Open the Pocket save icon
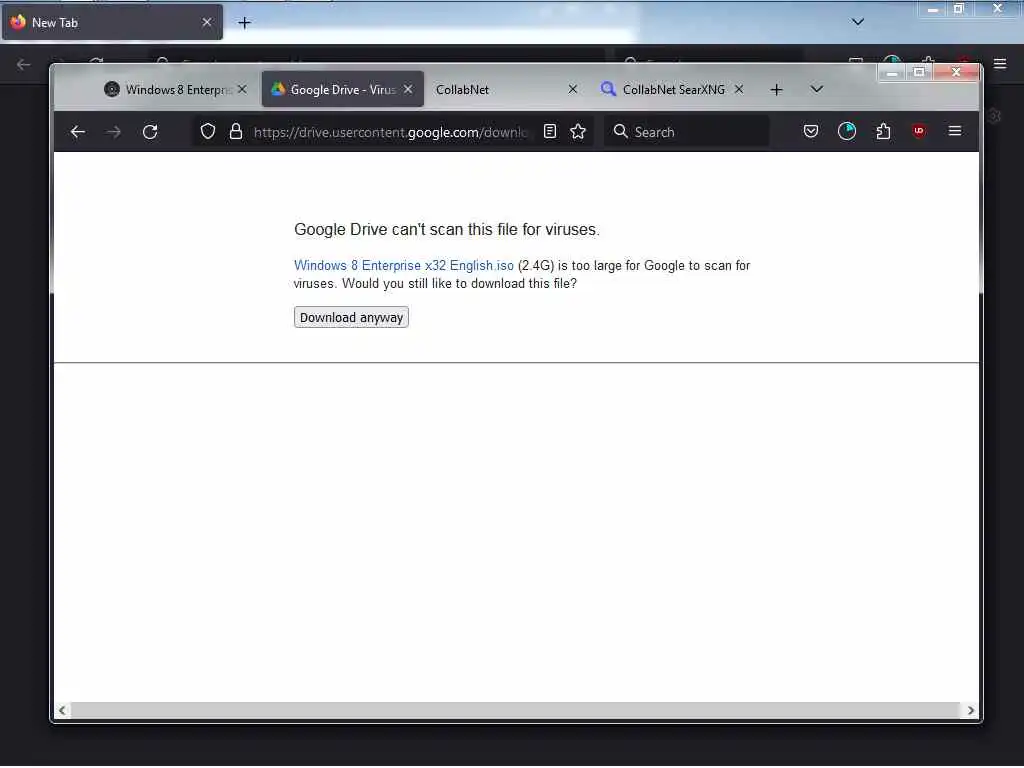Screen dimensions: 1024x768 [x=810, y=131]
